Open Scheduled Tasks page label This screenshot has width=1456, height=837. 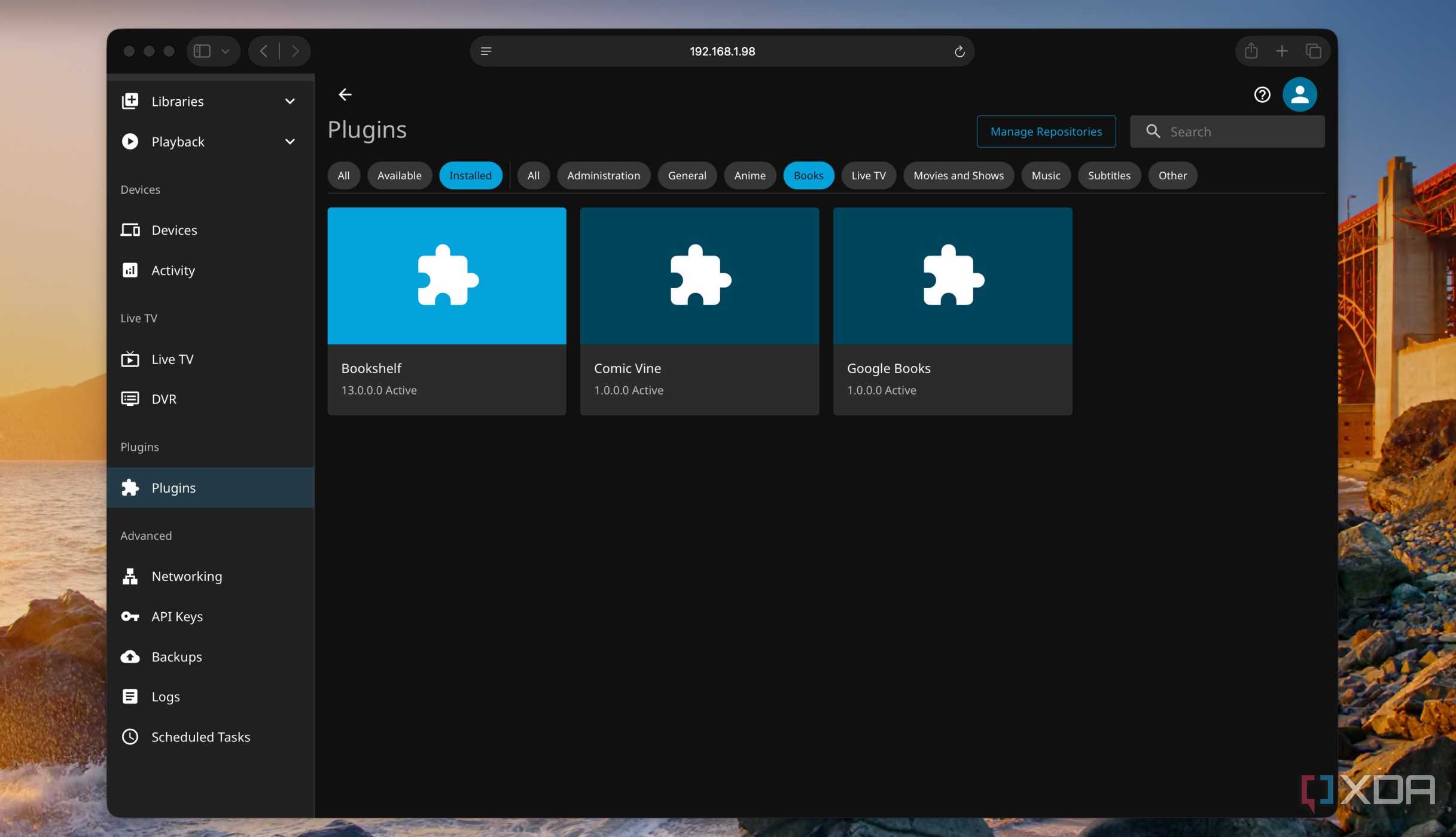(201, 737)
